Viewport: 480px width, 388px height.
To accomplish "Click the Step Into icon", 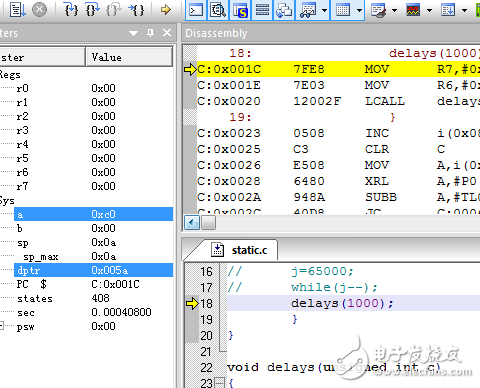I will coord(71,10).
